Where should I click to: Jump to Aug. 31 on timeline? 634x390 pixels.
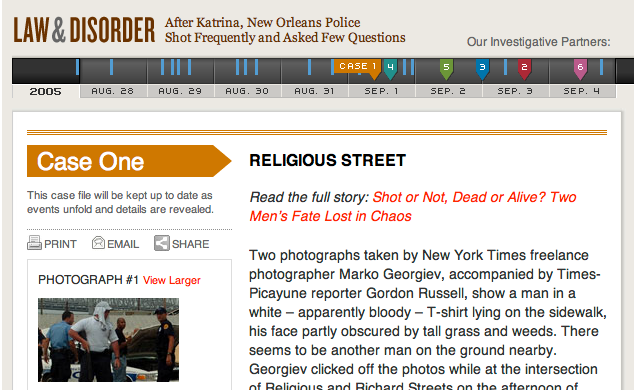pyautogui.click(x=315, y=91)
